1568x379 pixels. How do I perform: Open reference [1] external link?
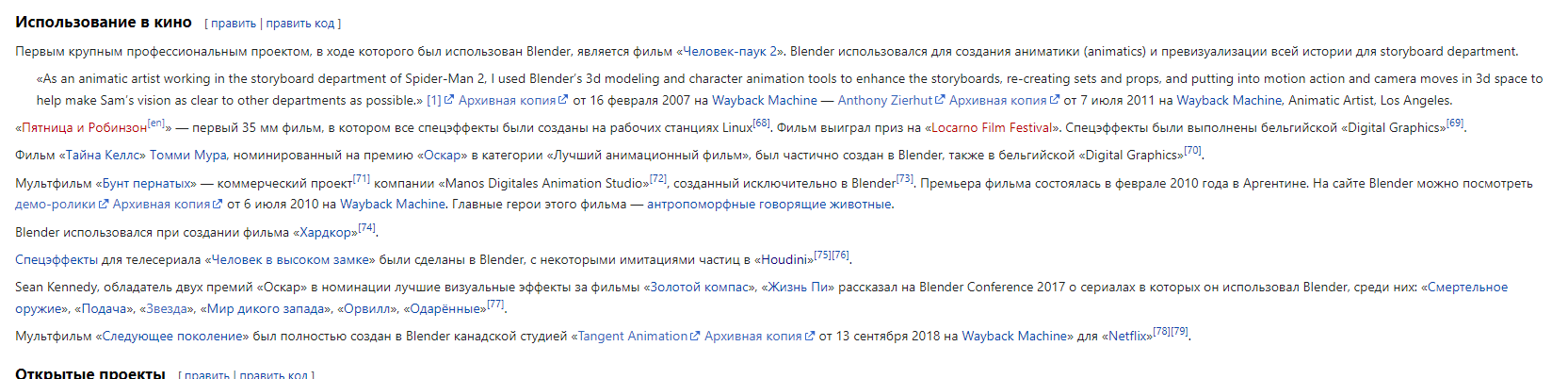440,100
